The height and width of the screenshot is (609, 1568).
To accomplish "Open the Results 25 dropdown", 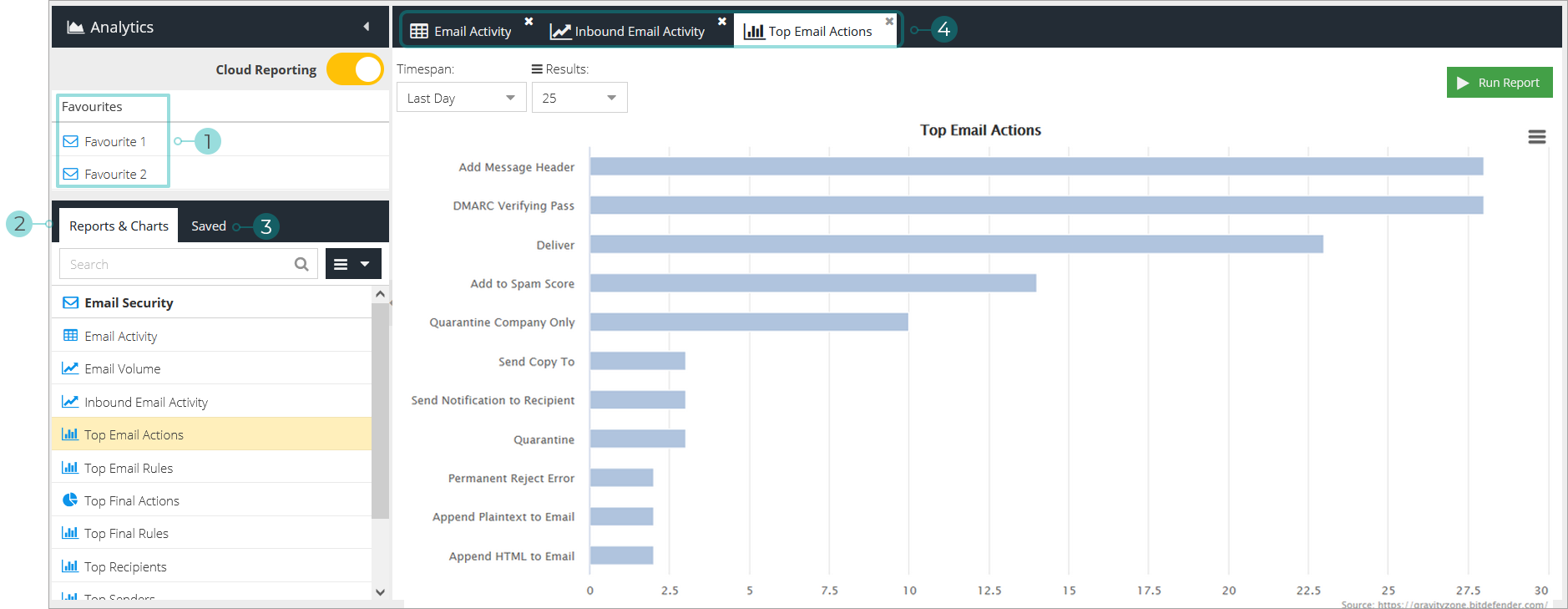I will pos(579,98).
